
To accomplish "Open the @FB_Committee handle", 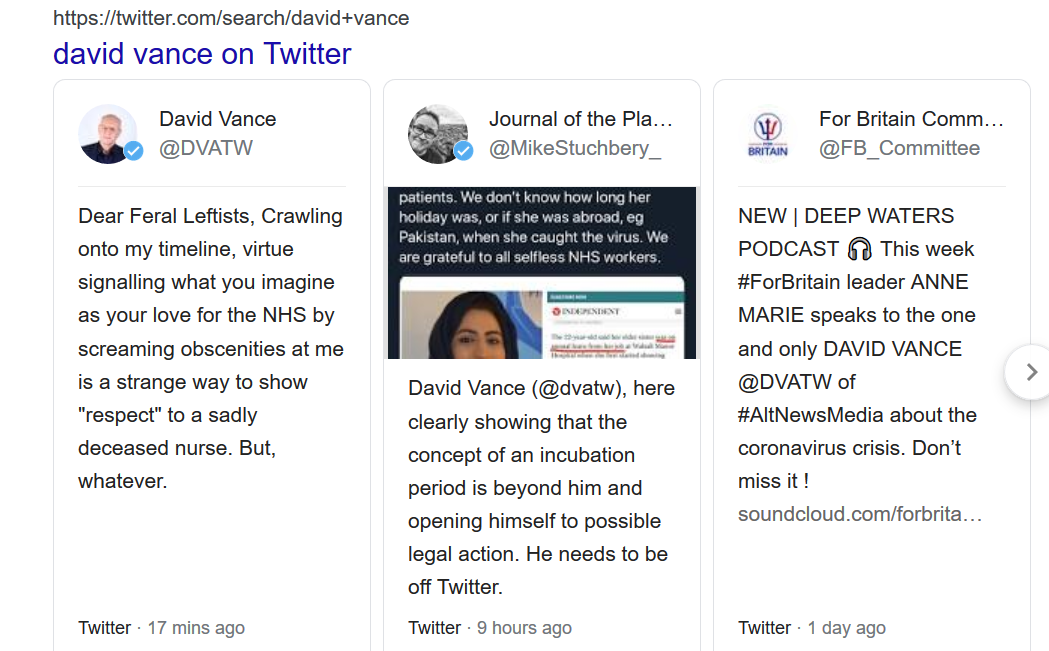I will [x=899, y=148].
